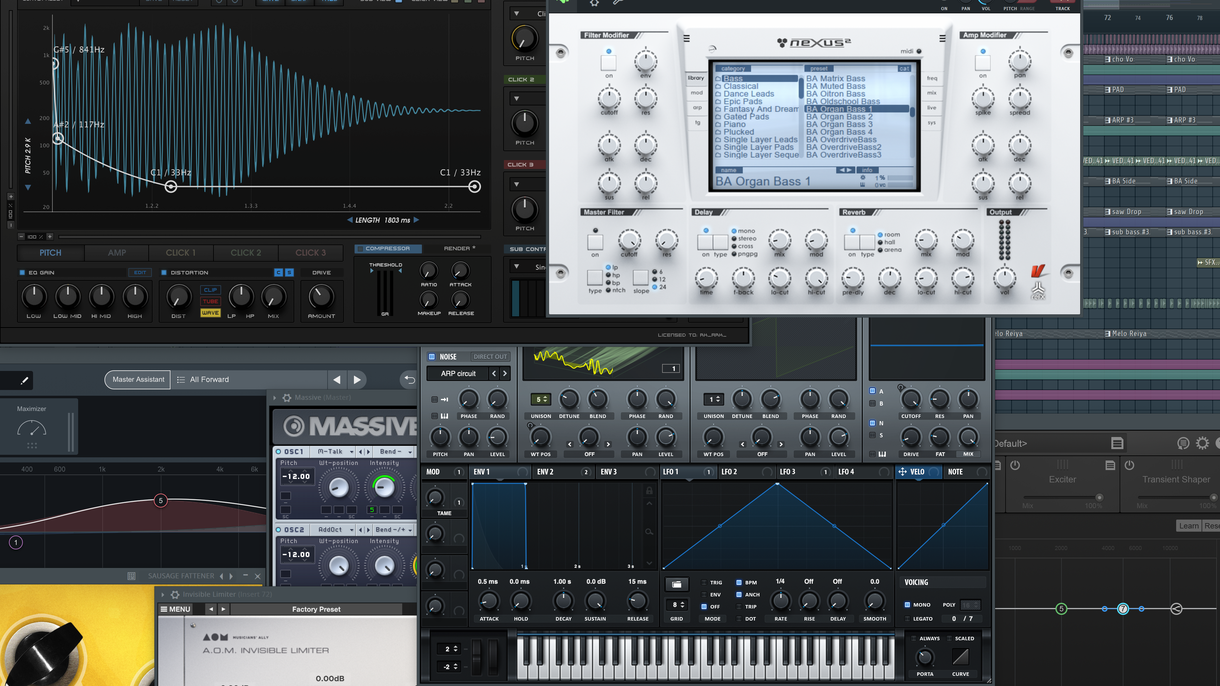Viewport: 1220px width, 686px height.
Task: Click the Sausage Fattener next arrow
Action: (231, 576)
